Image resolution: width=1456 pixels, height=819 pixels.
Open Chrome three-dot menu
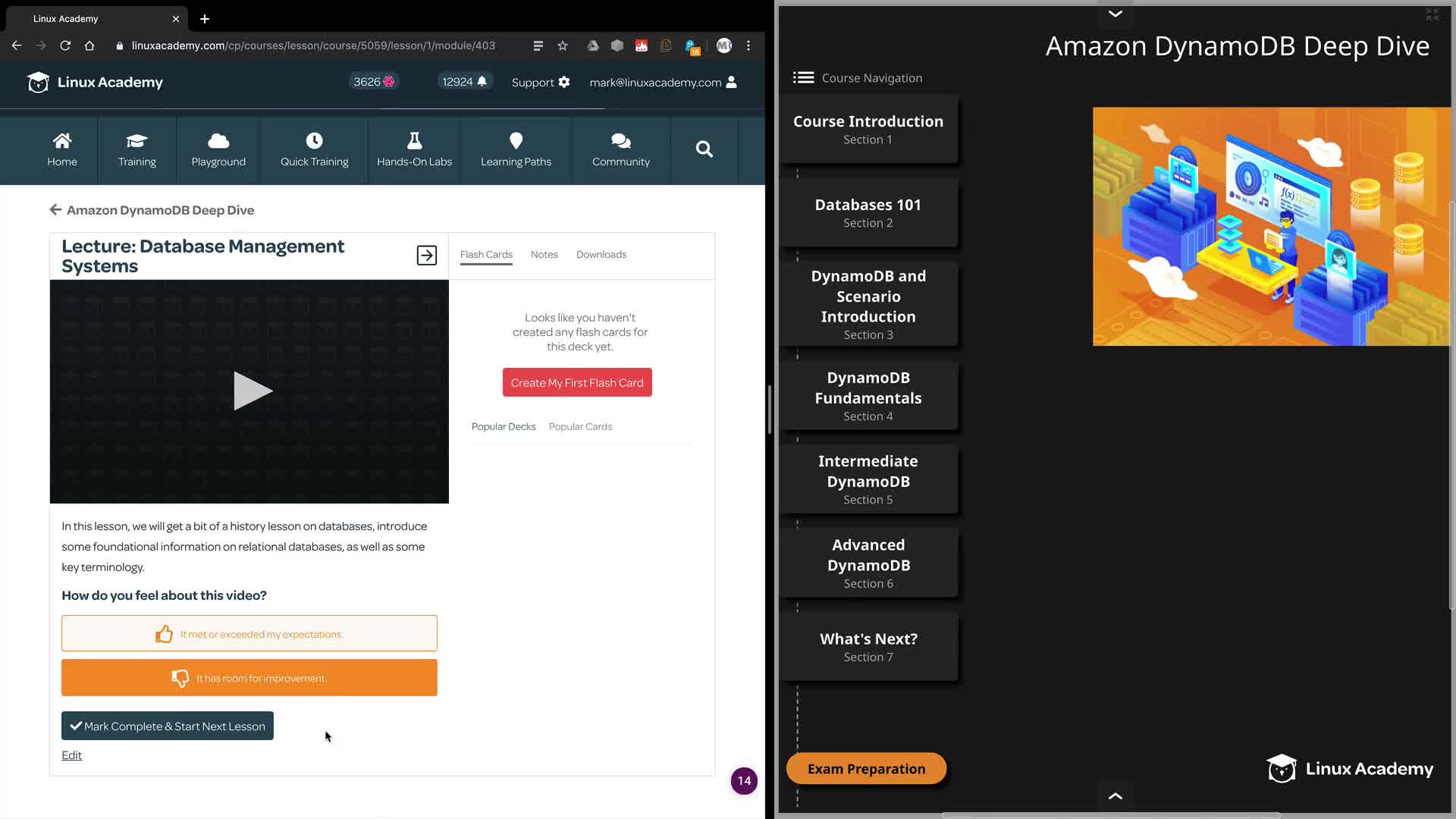click(748, 45)
